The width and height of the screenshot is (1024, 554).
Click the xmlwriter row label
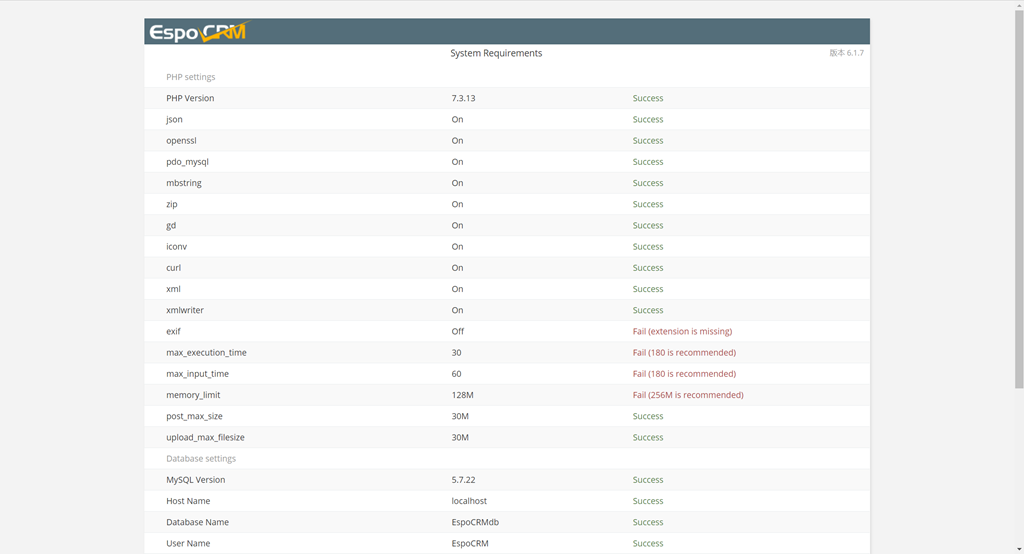185,310
